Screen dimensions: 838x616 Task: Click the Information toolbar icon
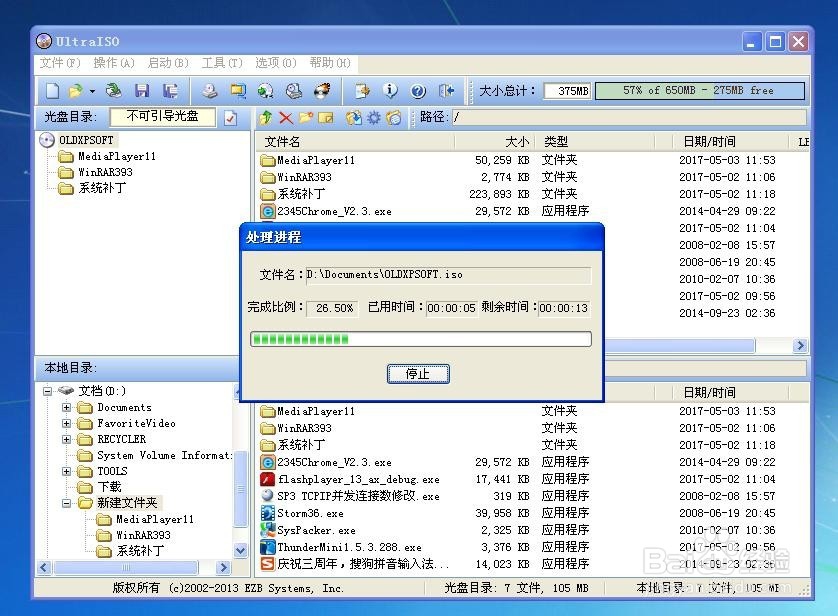391,91
